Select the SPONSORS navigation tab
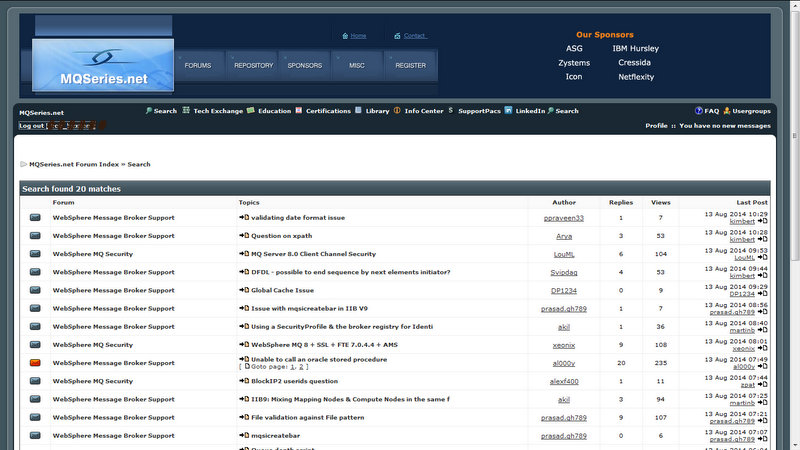Image resolution: width=800 pixels, height=450 pixels. (x=305, y=65)
